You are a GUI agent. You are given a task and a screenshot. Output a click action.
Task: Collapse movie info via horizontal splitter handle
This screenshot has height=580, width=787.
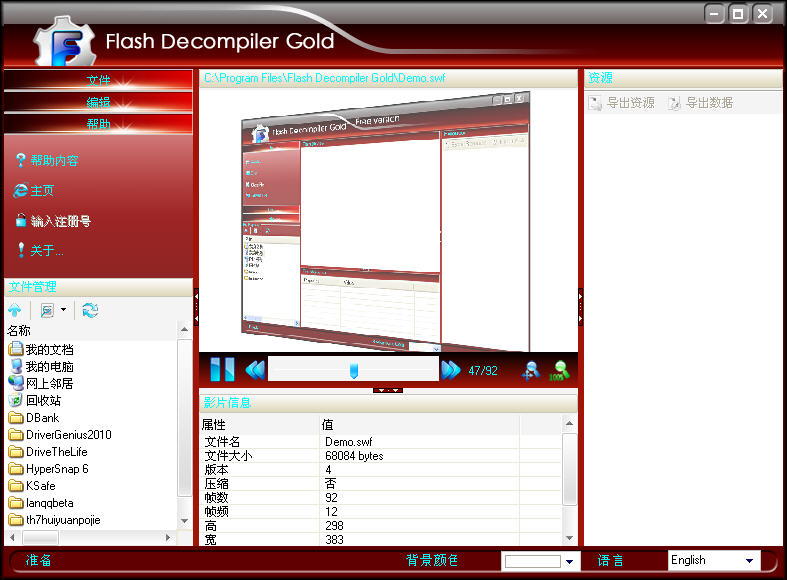coord(388,390)
